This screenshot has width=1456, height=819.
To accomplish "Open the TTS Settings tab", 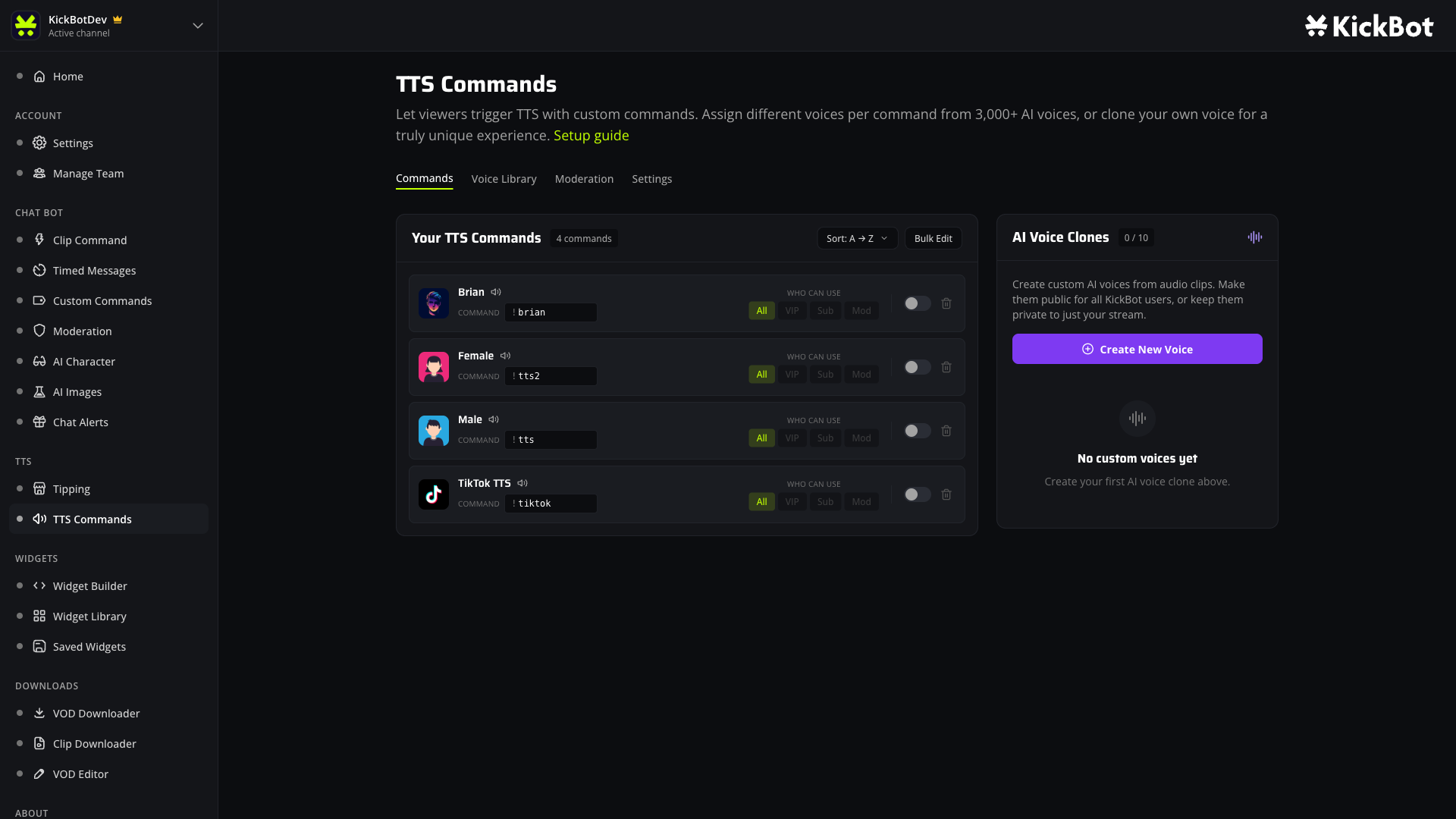I will click(651, 179).
